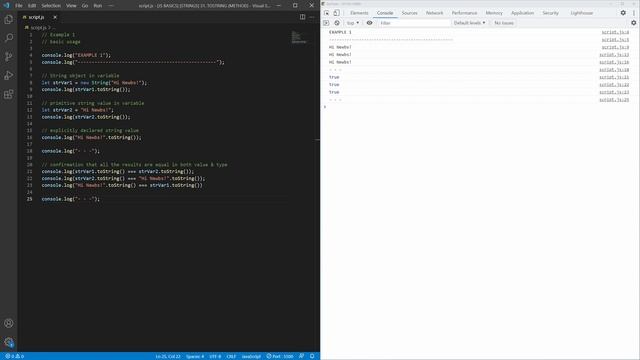Screen dimensions: 640x360
Task: Open the Extensions view
Action: point(9,94)
